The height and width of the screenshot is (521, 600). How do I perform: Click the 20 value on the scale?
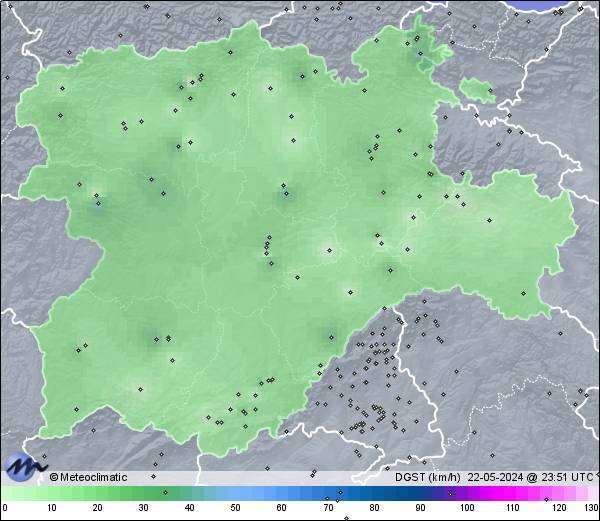coord(98,508)
